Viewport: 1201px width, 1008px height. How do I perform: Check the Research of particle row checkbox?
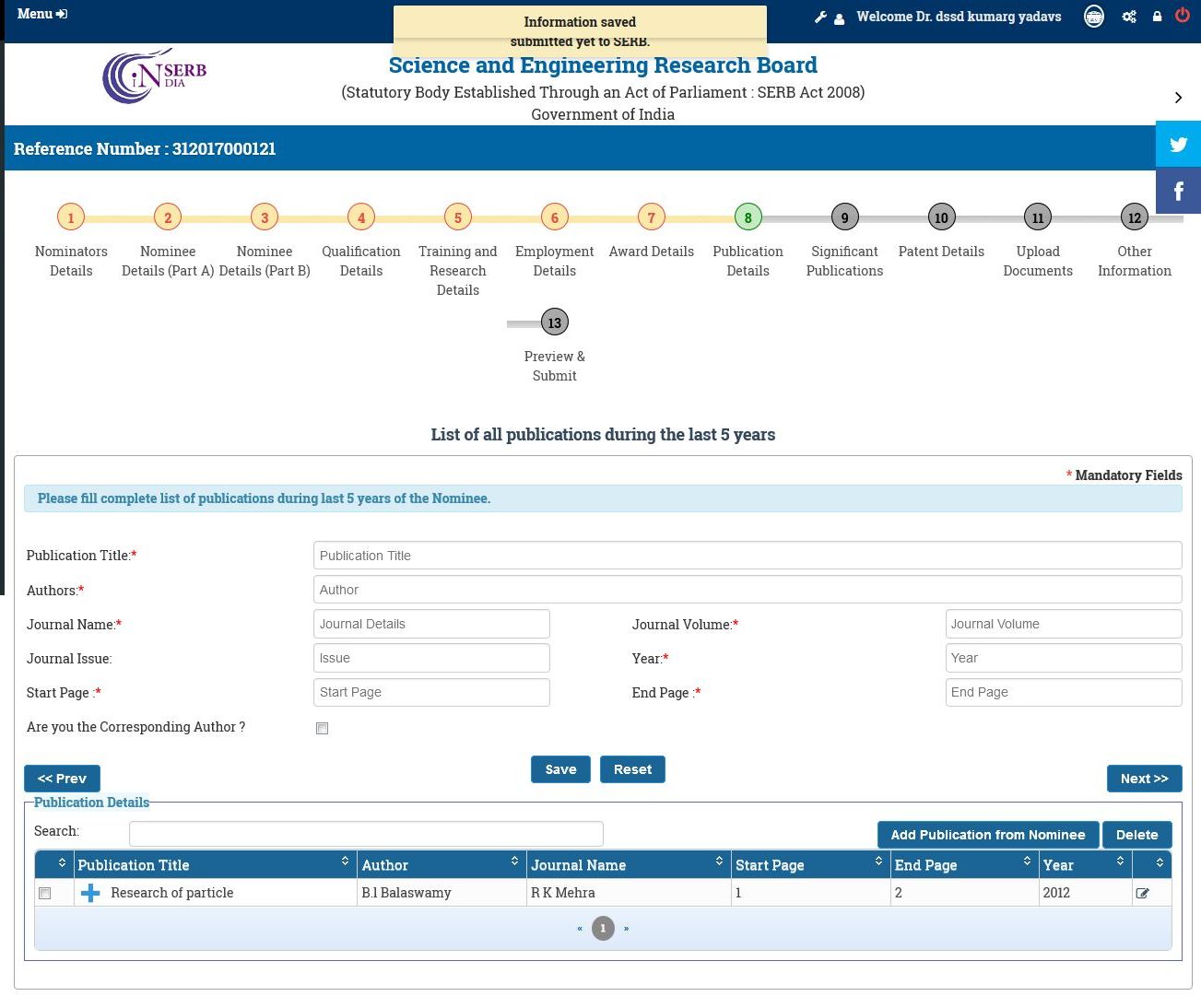(x=44, y=893)
